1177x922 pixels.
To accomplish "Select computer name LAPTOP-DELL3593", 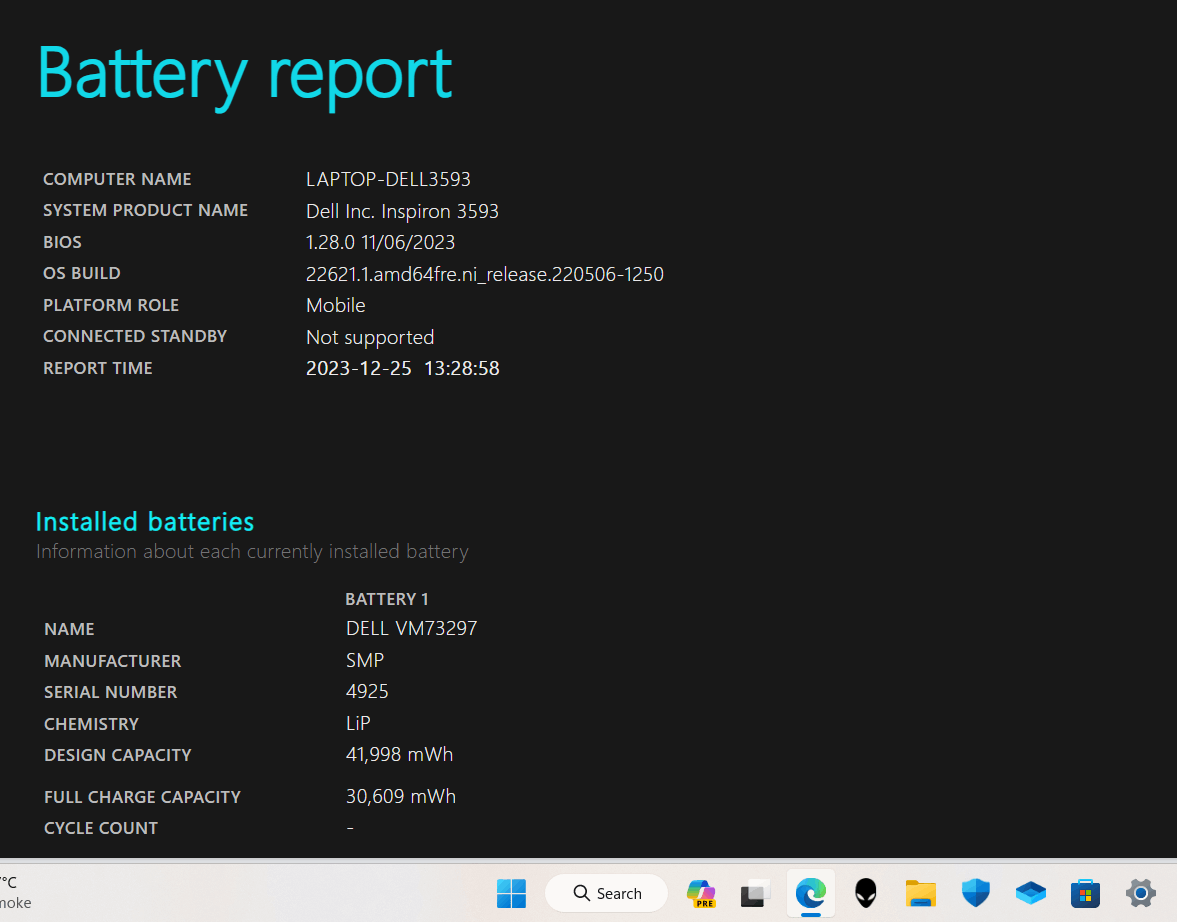I will pos(388,179).
